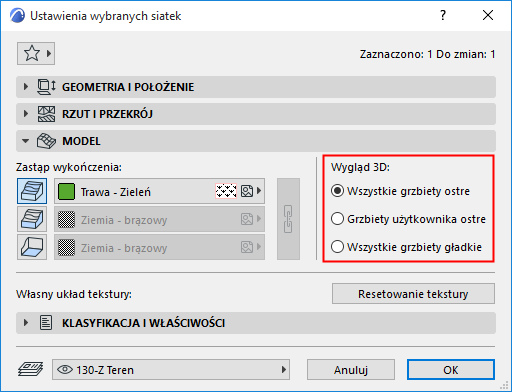This screenshot has width=512, height=392.
Task: Click texture image icon in Trawa row
Action: point(247,191)
